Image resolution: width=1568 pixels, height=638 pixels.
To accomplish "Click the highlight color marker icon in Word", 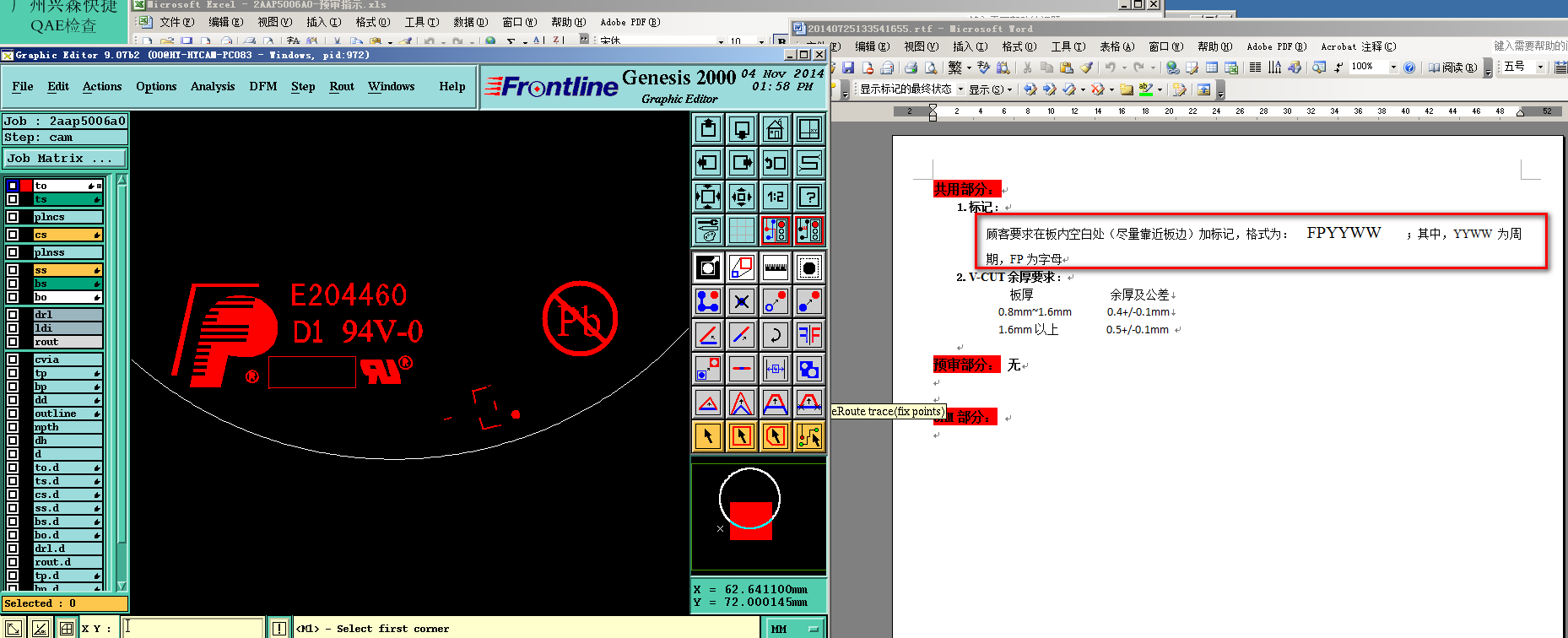I will point(1145,89).
